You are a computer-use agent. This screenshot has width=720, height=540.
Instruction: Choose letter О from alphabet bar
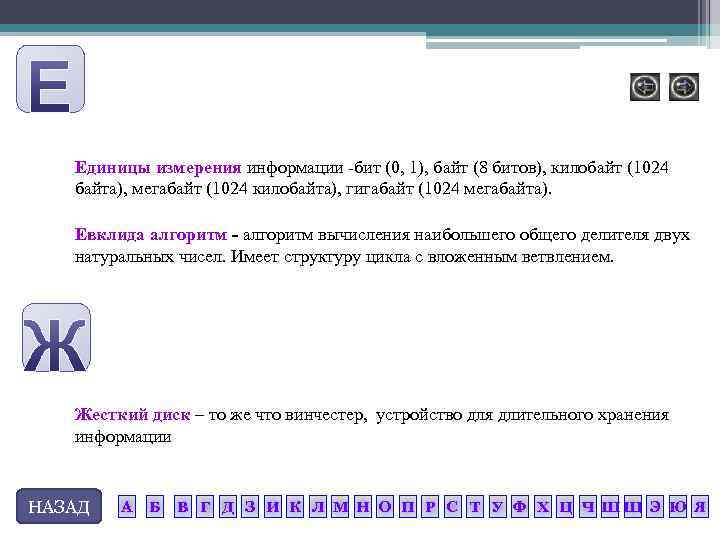[x=385, y=506]
